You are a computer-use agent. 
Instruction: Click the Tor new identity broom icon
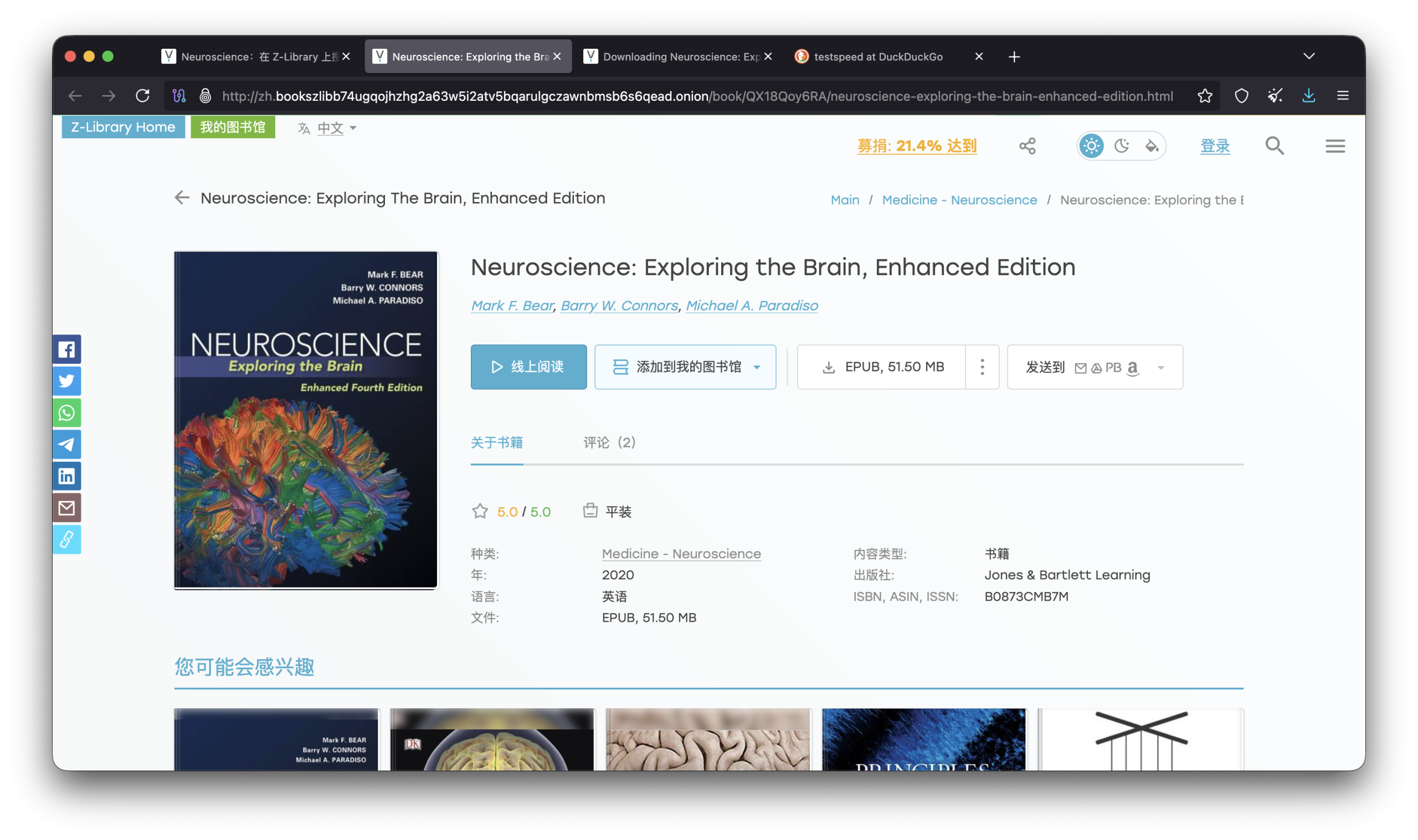pos(1275,96)
